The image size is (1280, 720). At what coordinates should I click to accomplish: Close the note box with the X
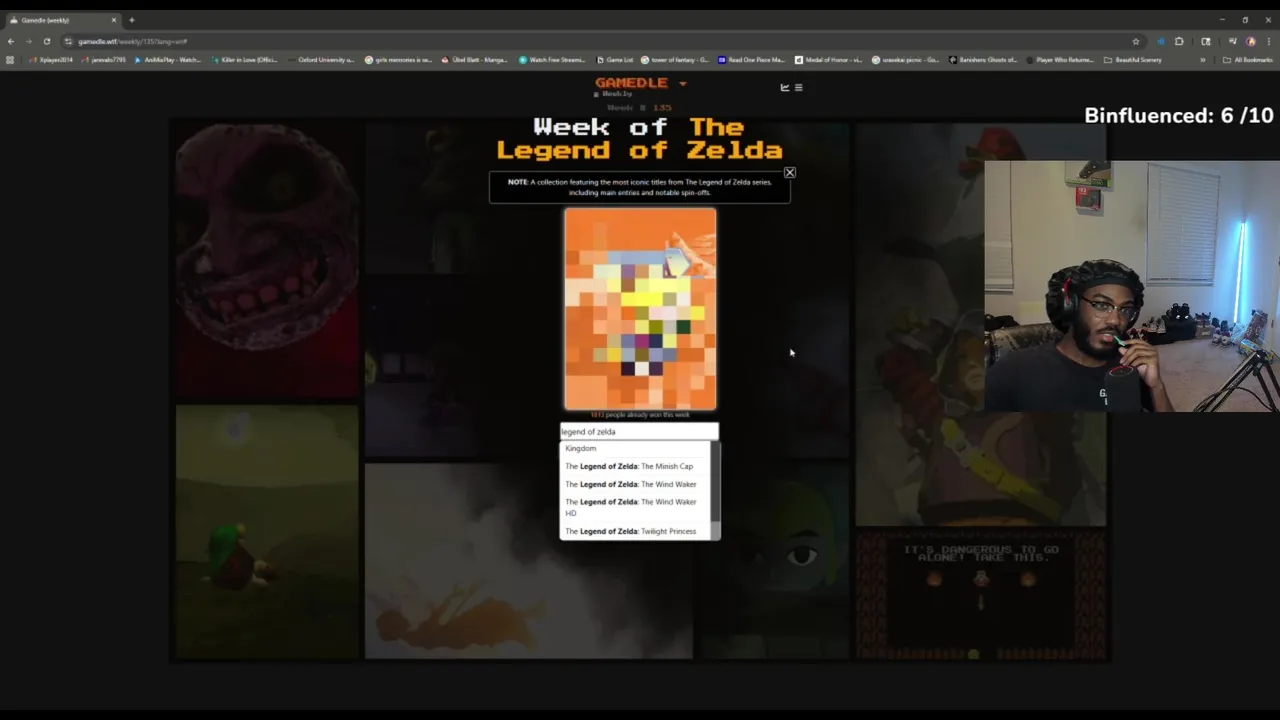(790, 173)
